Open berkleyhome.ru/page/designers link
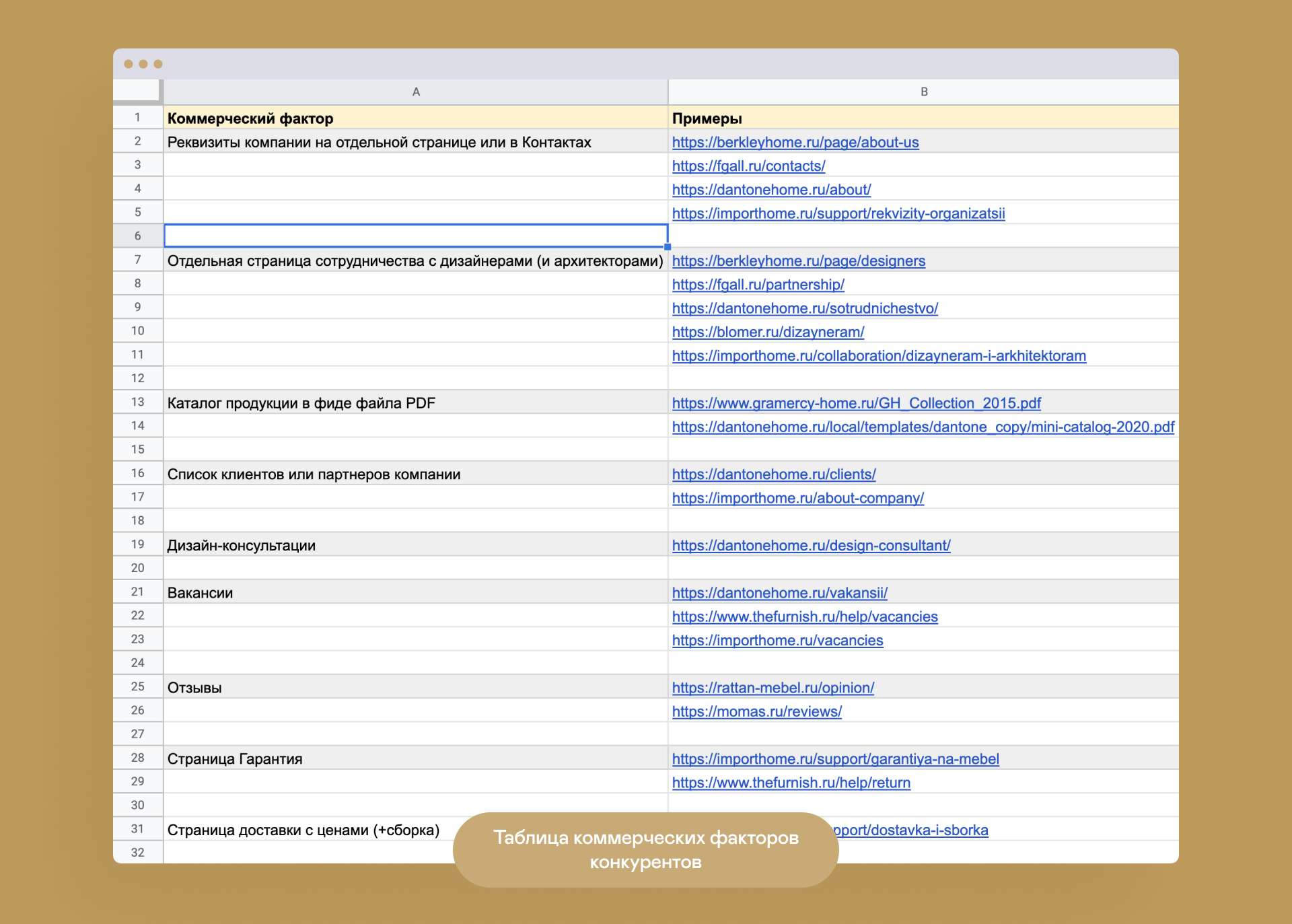Viewport: 1292px width, 924px height. point(798,260)
